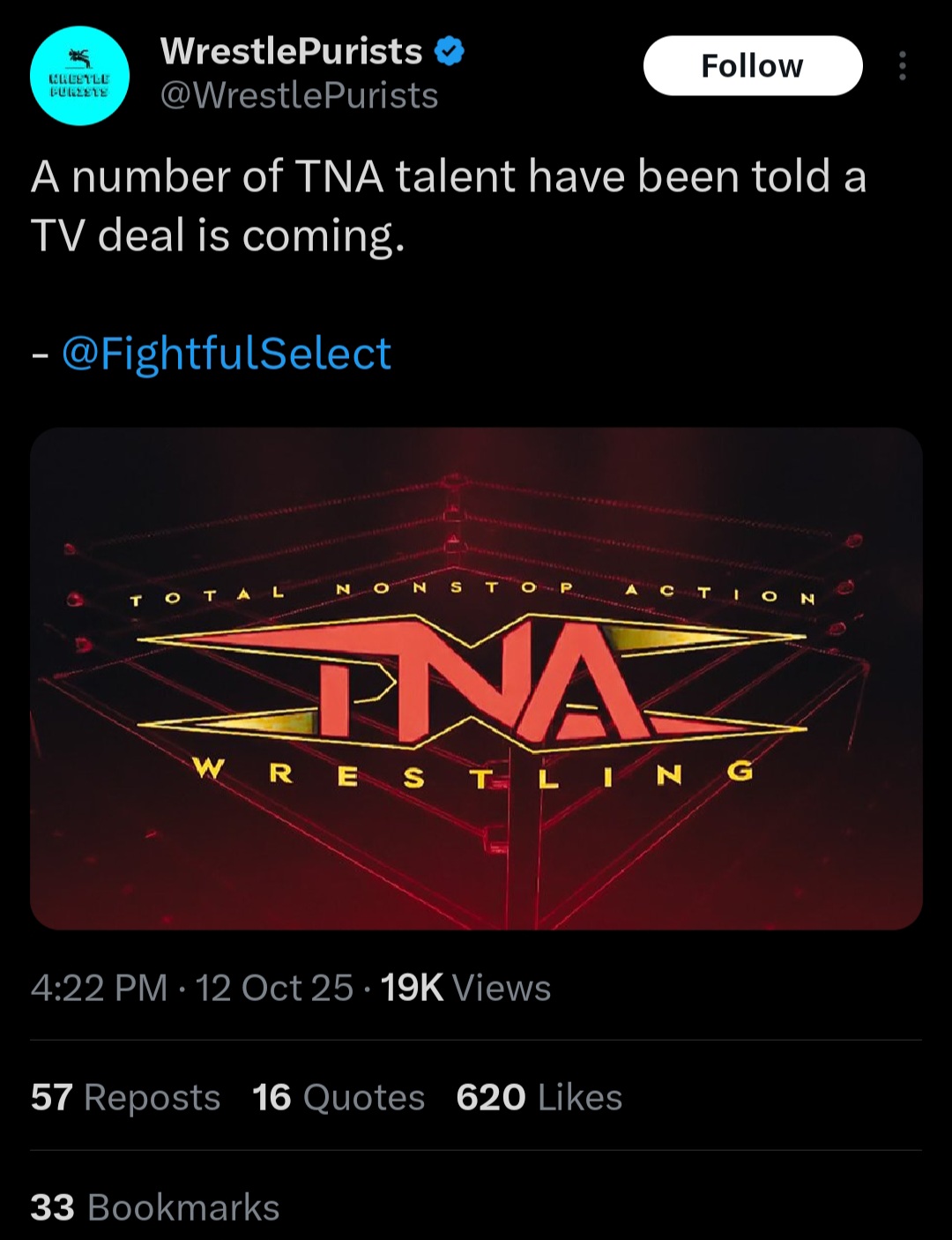Follow the @FightfulSelect mention link
This screenshot has width=952, height=1240.
[226, 354]
